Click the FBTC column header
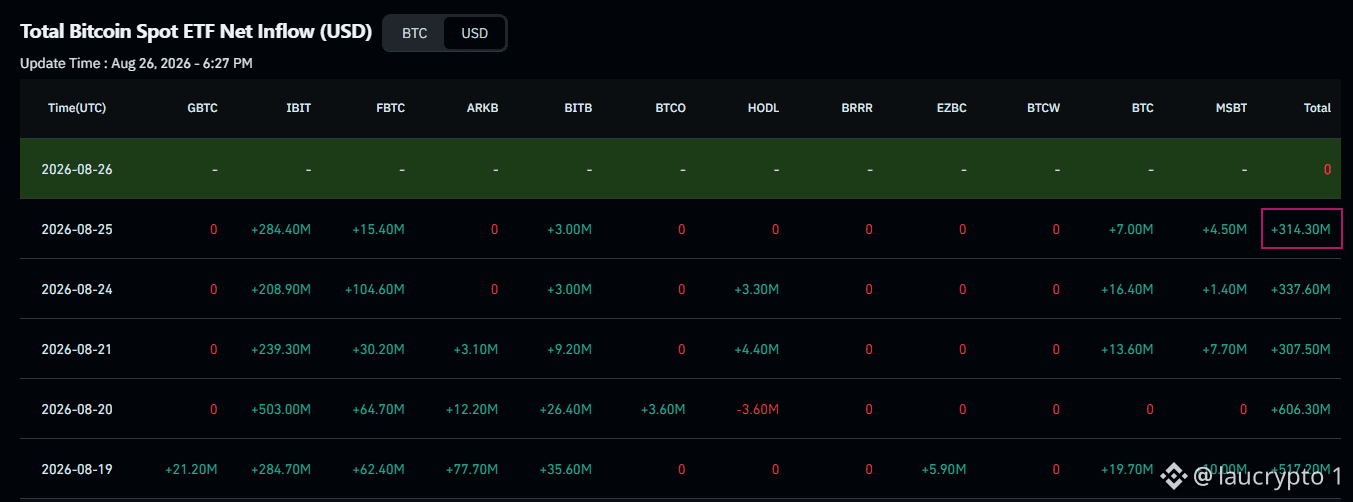1353x502 pixels. click(x=389, y=108)
